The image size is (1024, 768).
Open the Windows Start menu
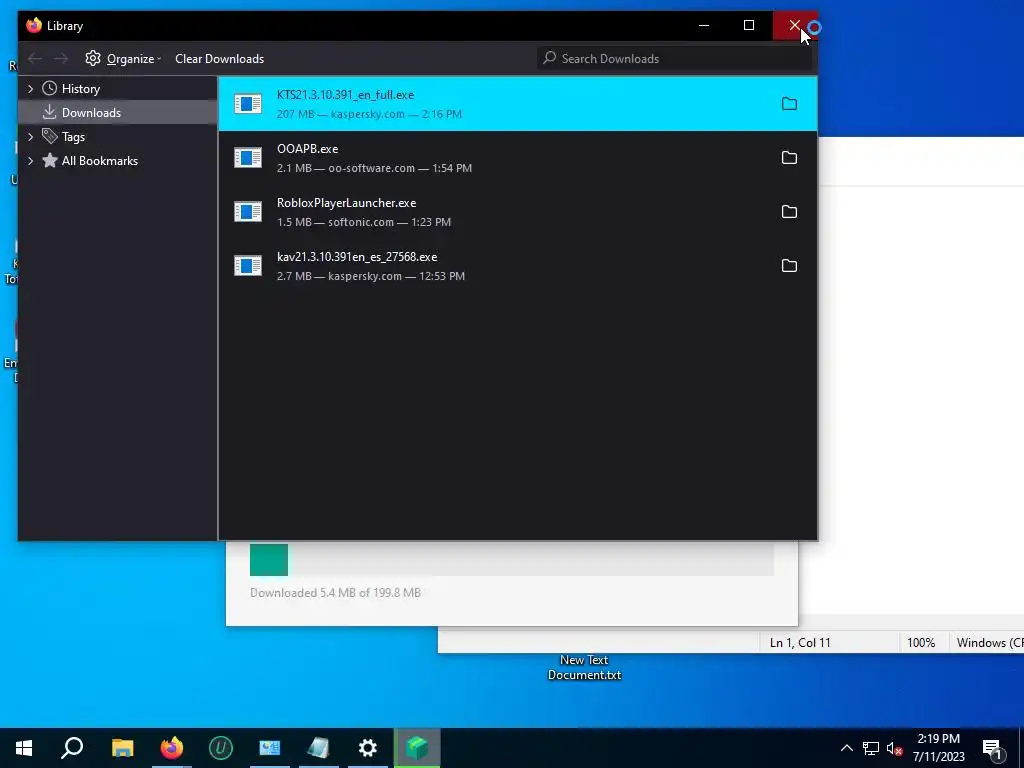[24, 748]
